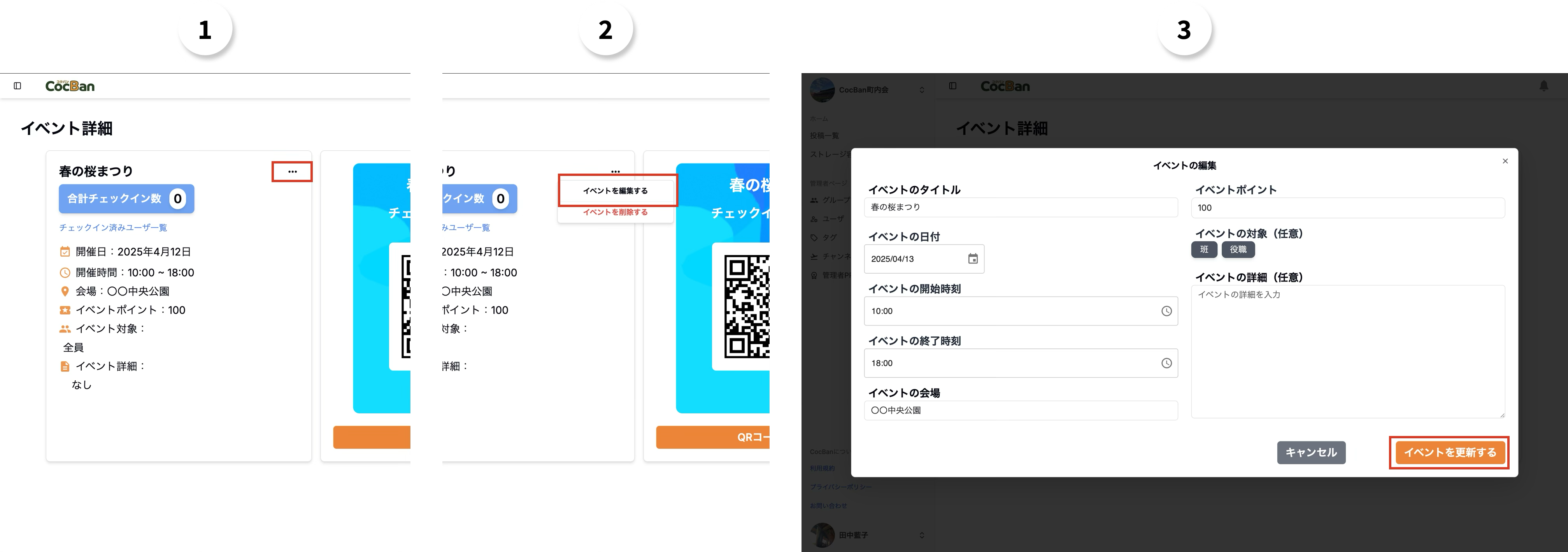Click the CocBan町内会 organization avatar
Image resolution: width=1568 pixels, height=552 pixels.
(x=823, y=90)
